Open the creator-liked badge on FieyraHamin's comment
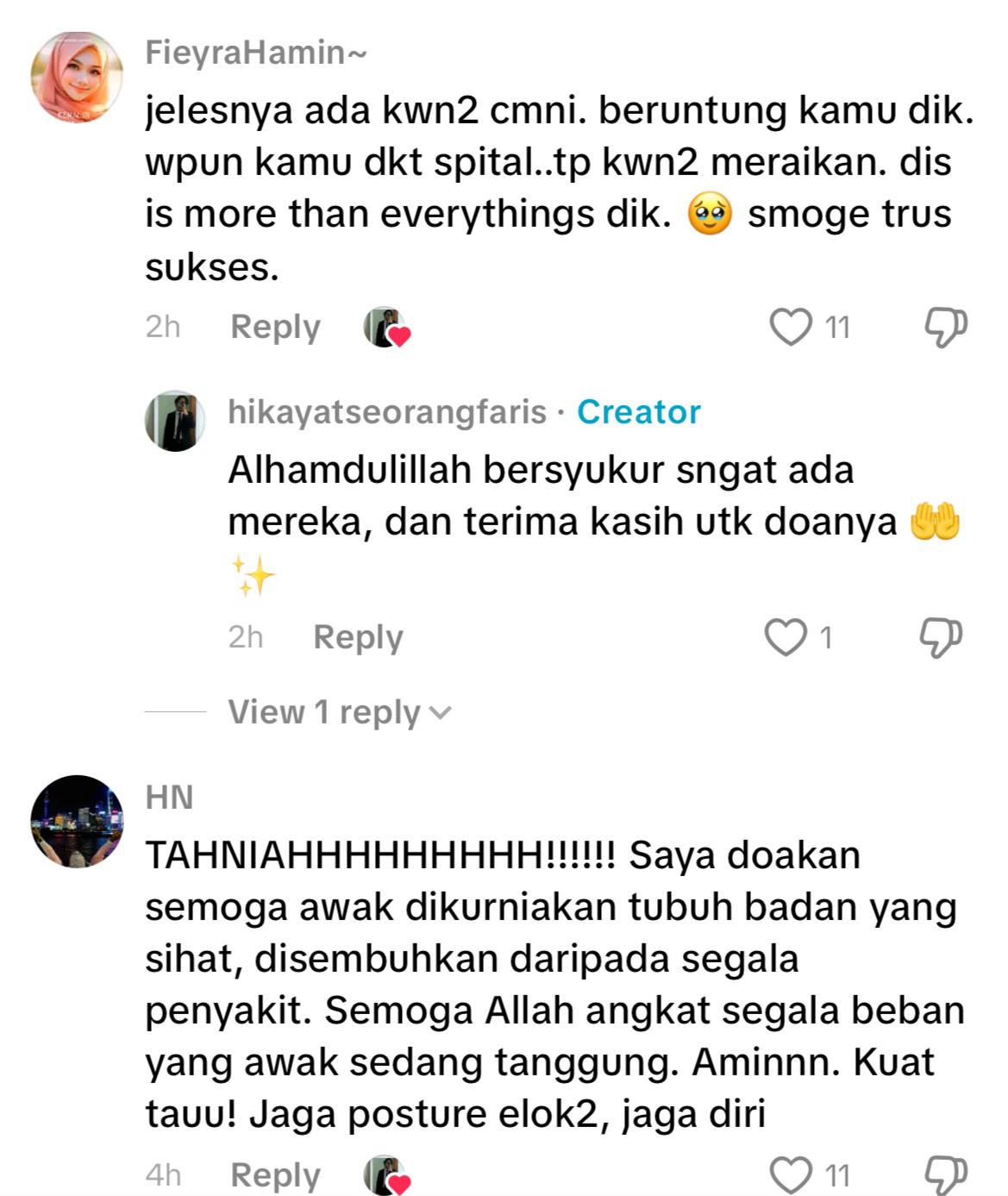Image resolution: width=1008 pixels, height=1196 pixels. click(386, 328)
